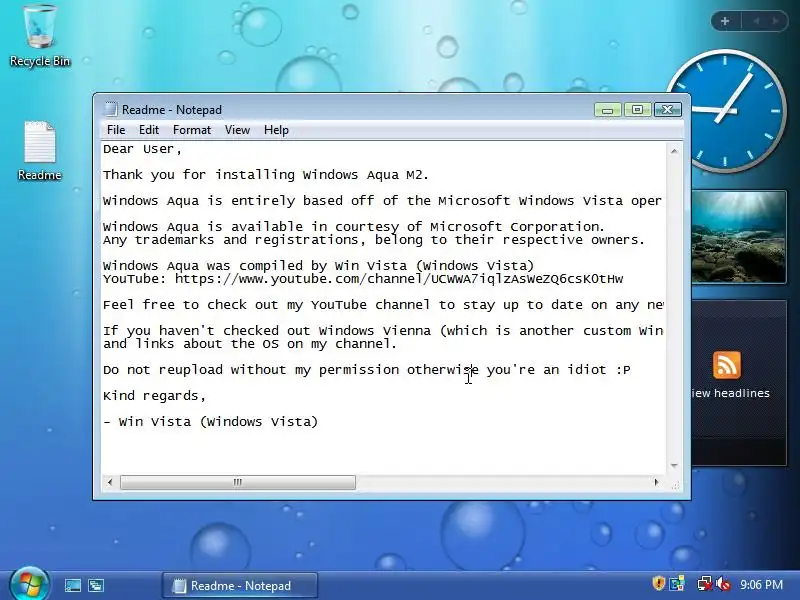
Task: Click the Windows sidebar tray icon
Action: point(678,584)
